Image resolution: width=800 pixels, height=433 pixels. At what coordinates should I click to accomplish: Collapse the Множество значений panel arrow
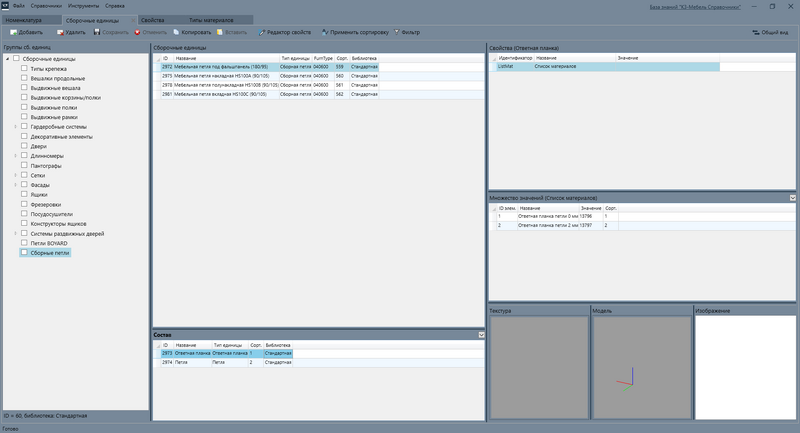tap(792, 198)
